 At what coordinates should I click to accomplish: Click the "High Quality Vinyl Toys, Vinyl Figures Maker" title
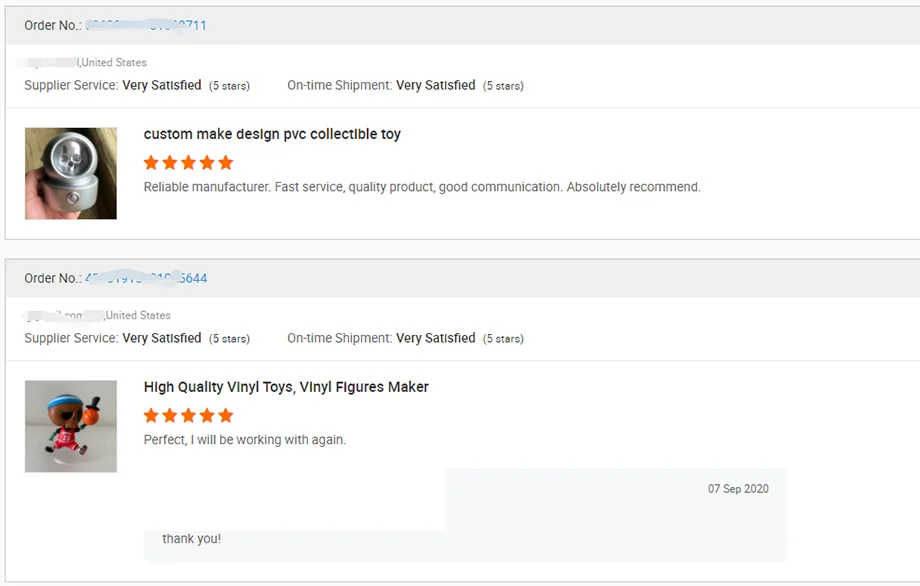pos(286,387)
